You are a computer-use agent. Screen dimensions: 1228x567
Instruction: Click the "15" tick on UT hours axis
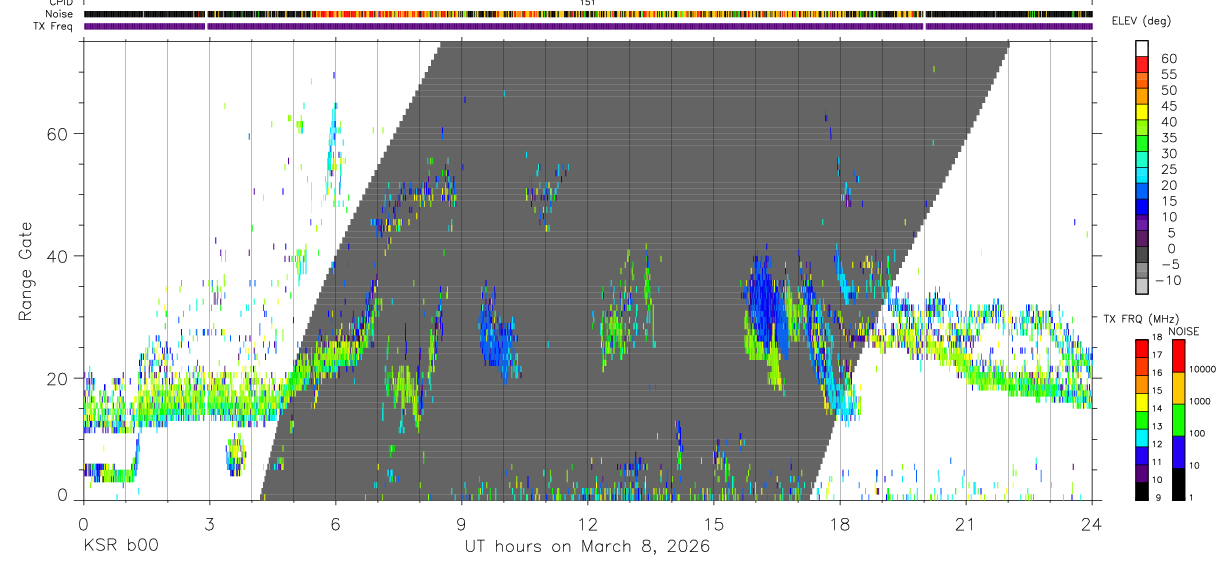coord(714,524)
